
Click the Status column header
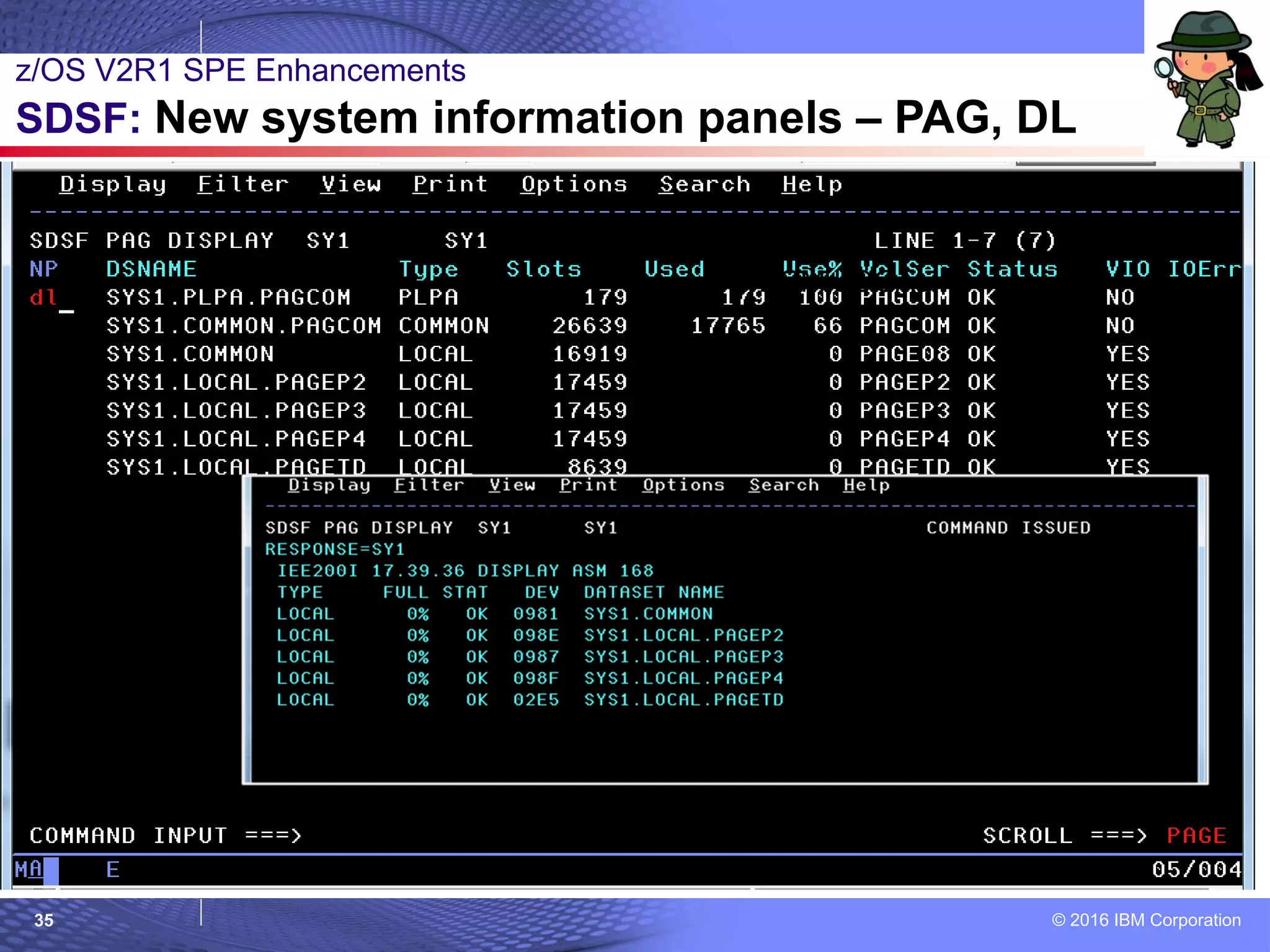(x=1013, y=269)
